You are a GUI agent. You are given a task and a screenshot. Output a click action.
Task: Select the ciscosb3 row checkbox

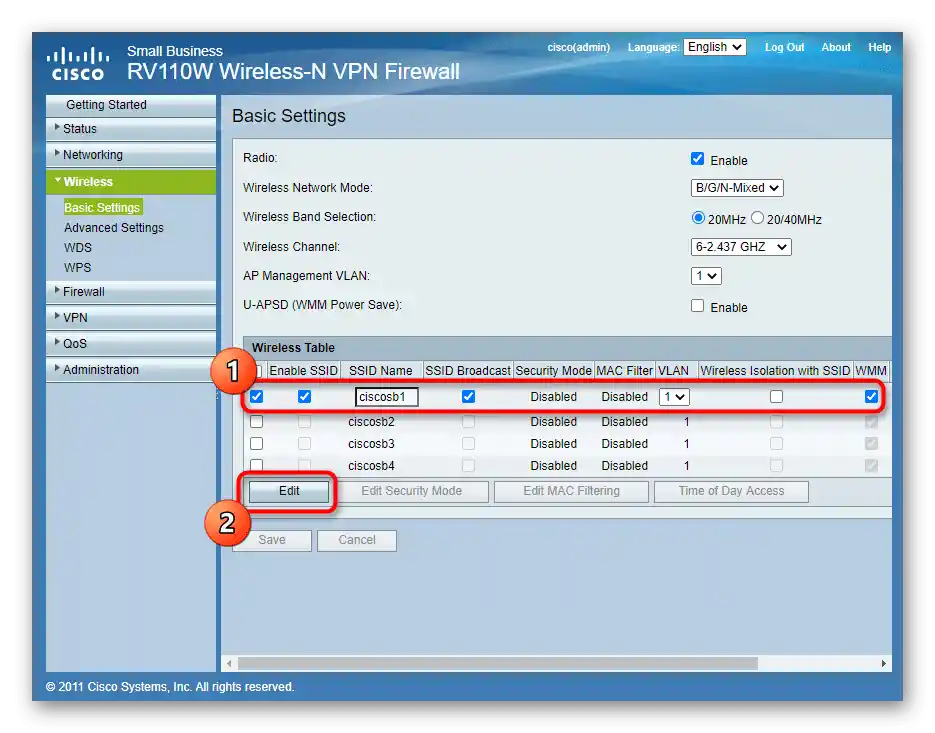256,444
